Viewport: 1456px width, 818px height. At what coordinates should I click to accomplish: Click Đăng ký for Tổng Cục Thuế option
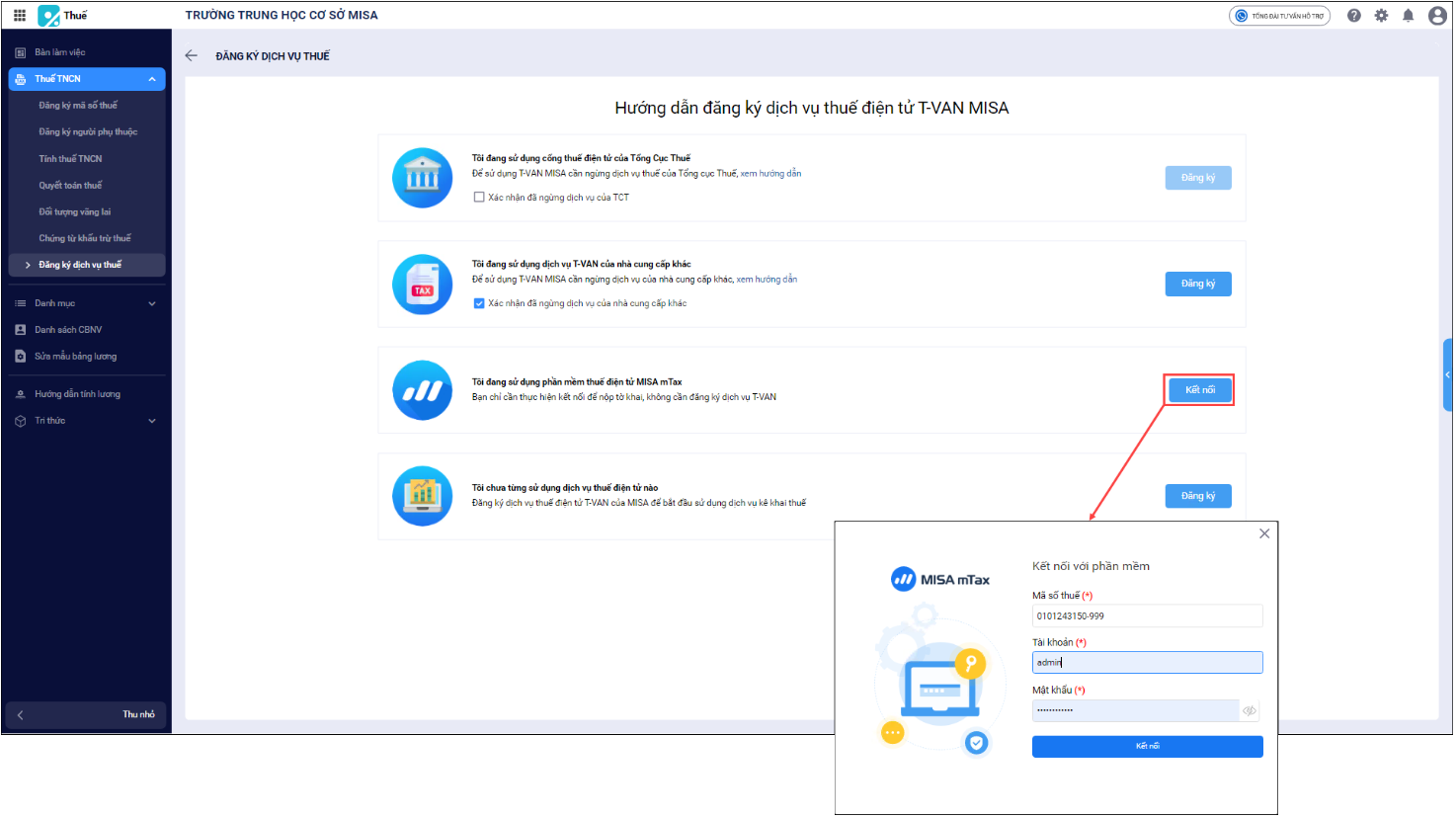(x=1198, y=178)
